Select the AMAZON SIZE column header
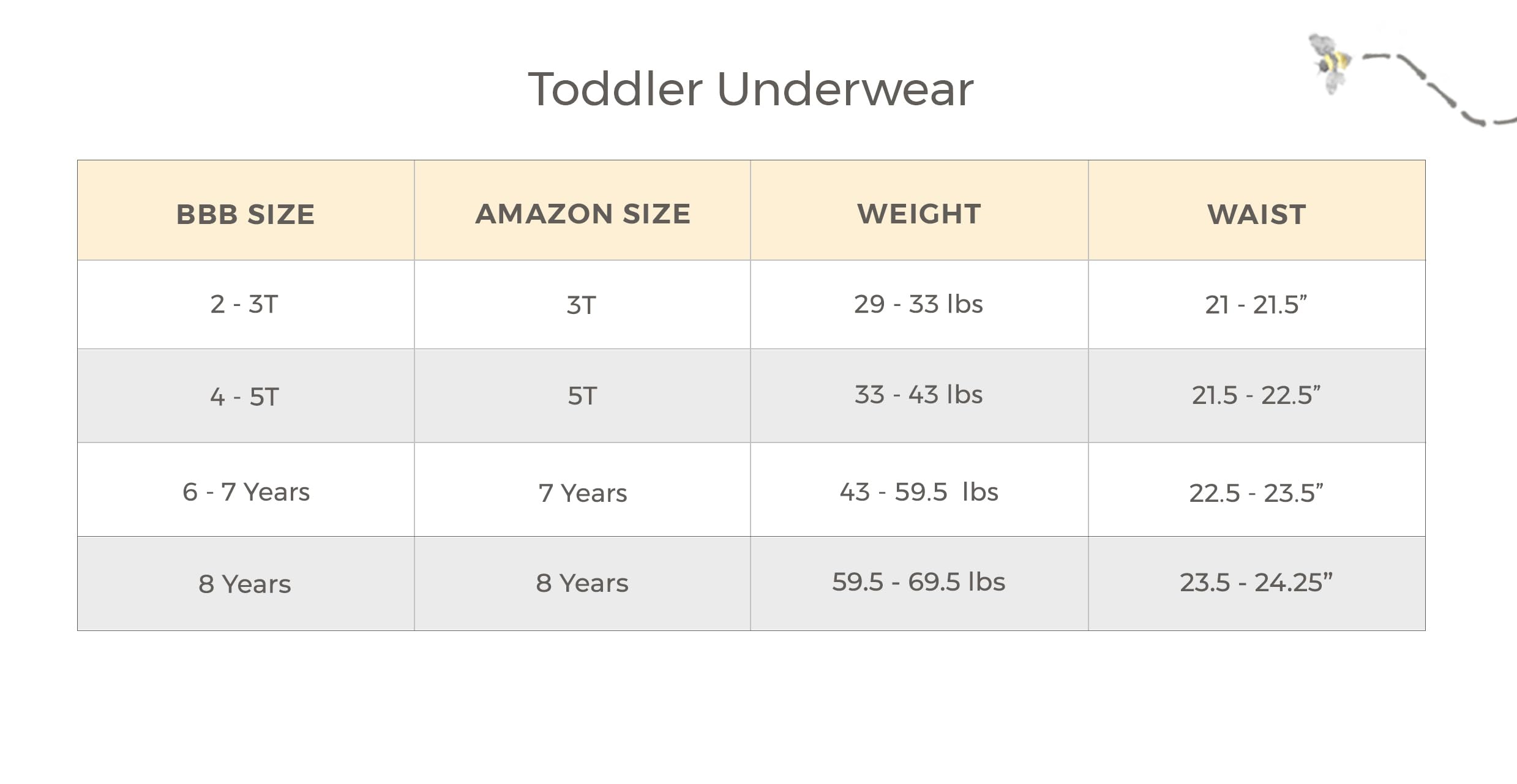The height and width of the screenshot is (784, 1517). point(582,210)
